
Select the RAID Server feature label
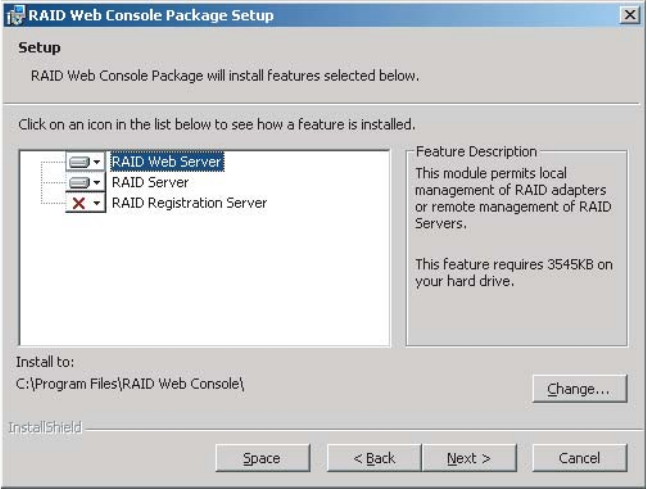(150, 183)
